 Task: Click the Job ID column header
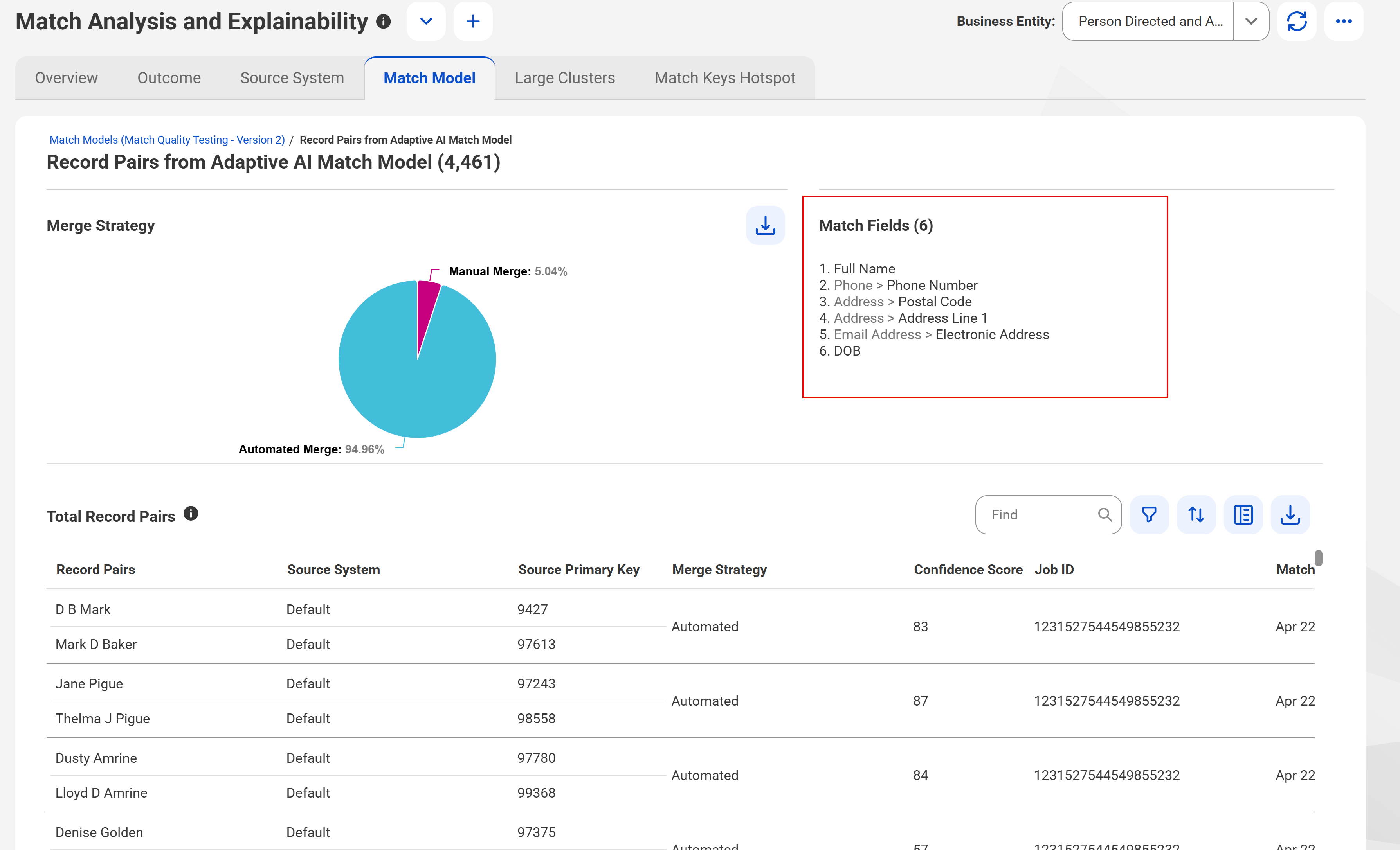pyautogui.click(x=1054, y=570)
